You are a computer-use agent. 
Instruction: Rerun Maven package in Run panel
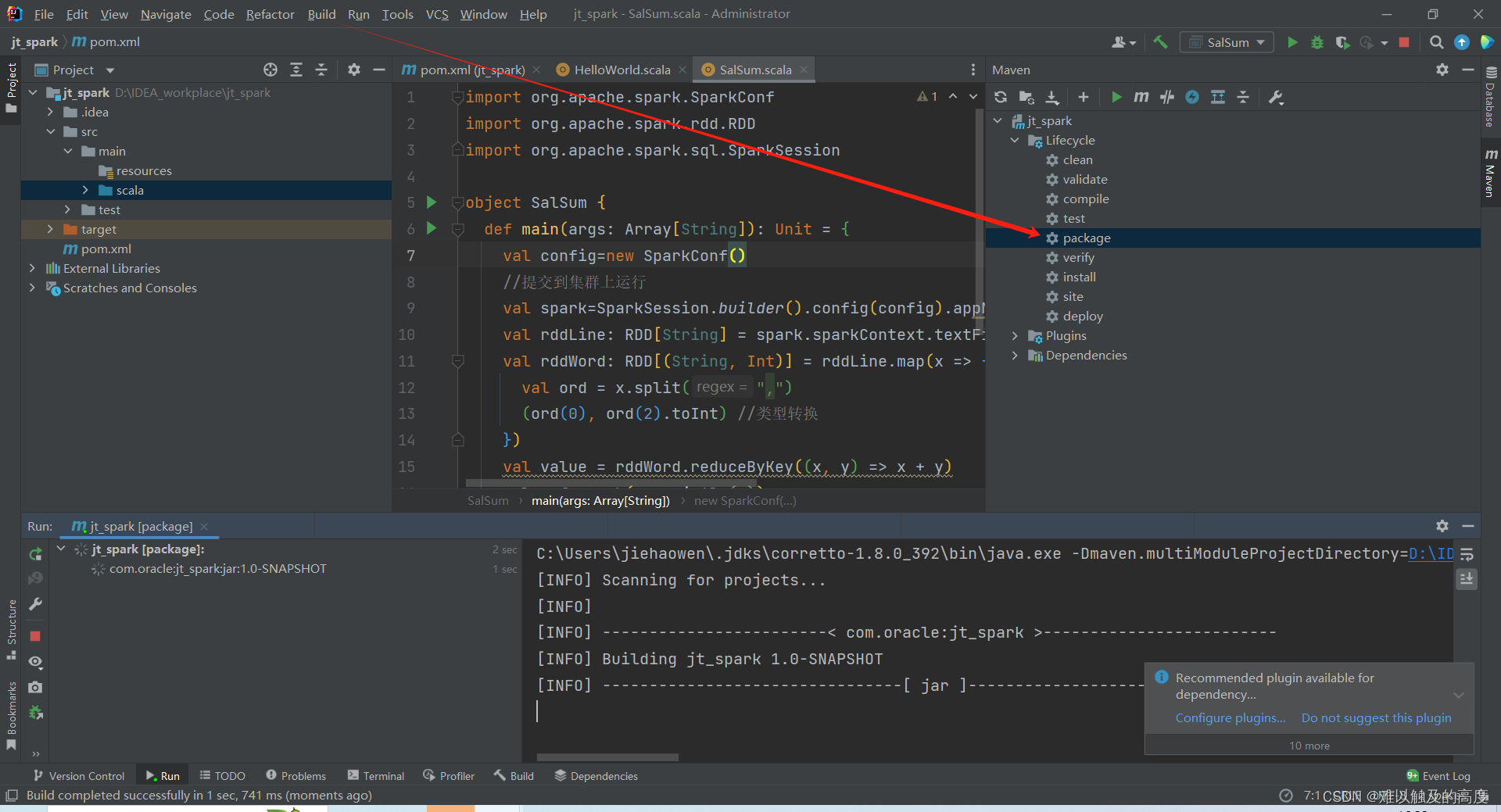click(35, 554)
